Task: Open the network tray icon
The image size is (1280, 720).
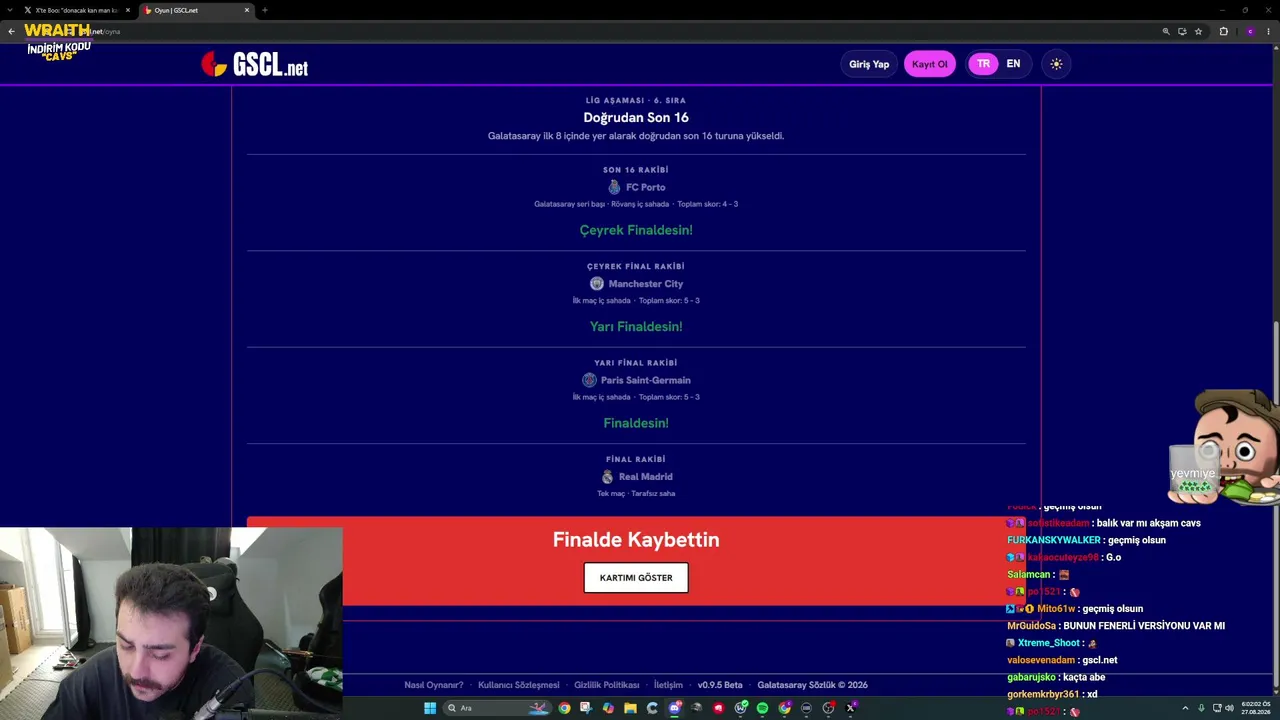Action: [1217, 708]
